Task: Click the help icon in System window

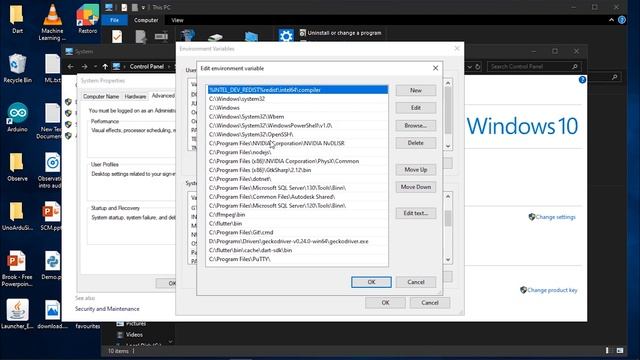Action: coord(582,80)
